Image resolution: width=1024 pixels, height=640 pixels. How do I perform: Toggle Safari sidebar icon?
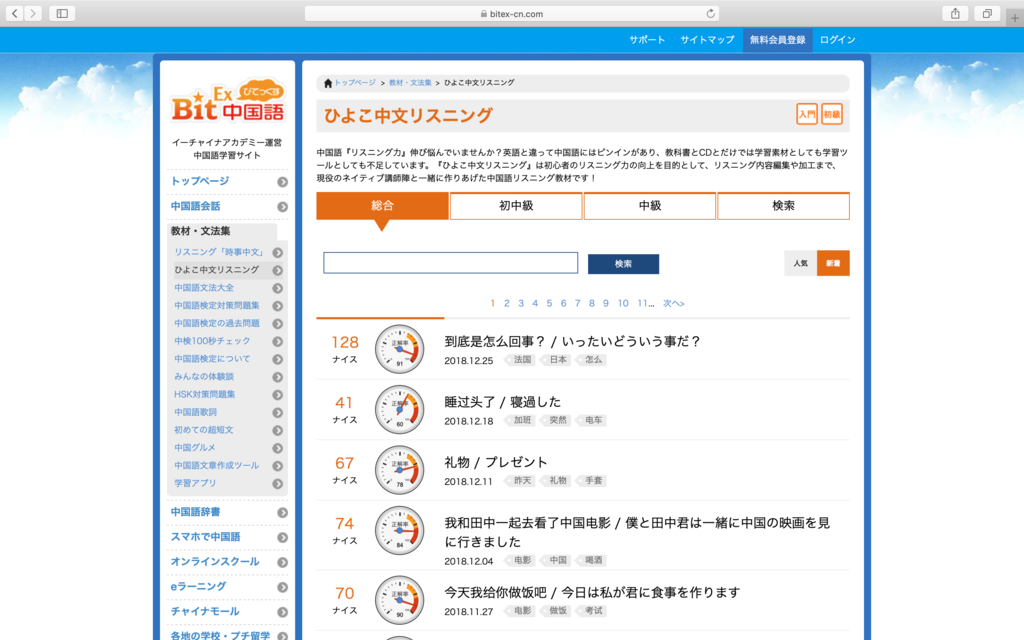62,13
